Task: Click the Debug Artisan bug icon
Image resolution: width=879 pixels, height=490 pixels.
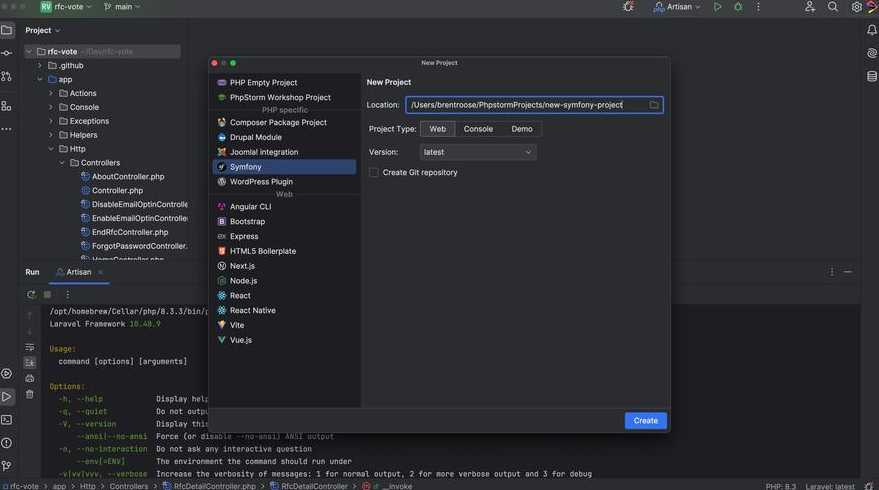Action: (738, 7)
